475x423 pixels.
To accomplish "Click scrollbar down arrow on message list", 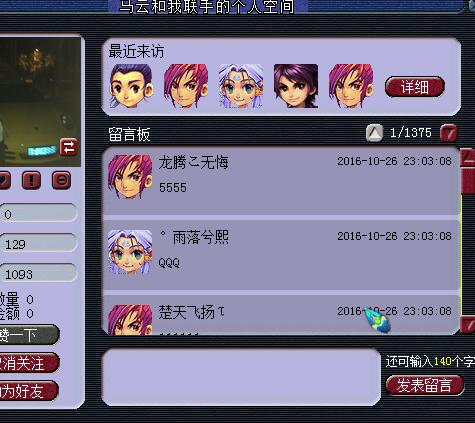I will click(x=468, y=324).
